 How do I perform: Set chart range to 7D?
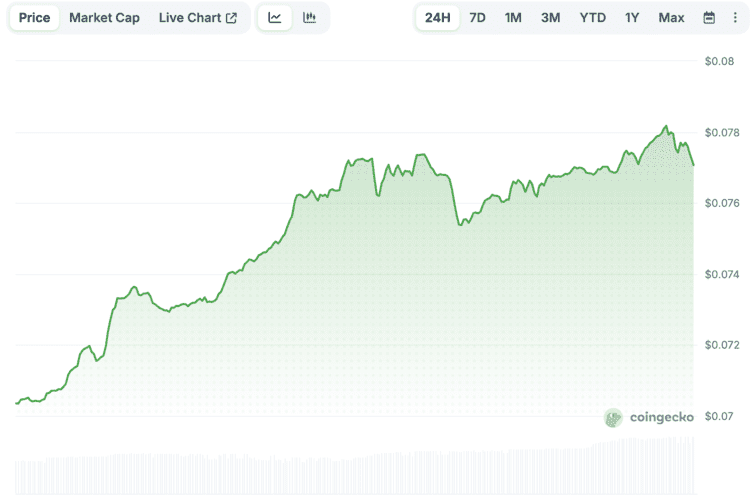pos(477,18)
